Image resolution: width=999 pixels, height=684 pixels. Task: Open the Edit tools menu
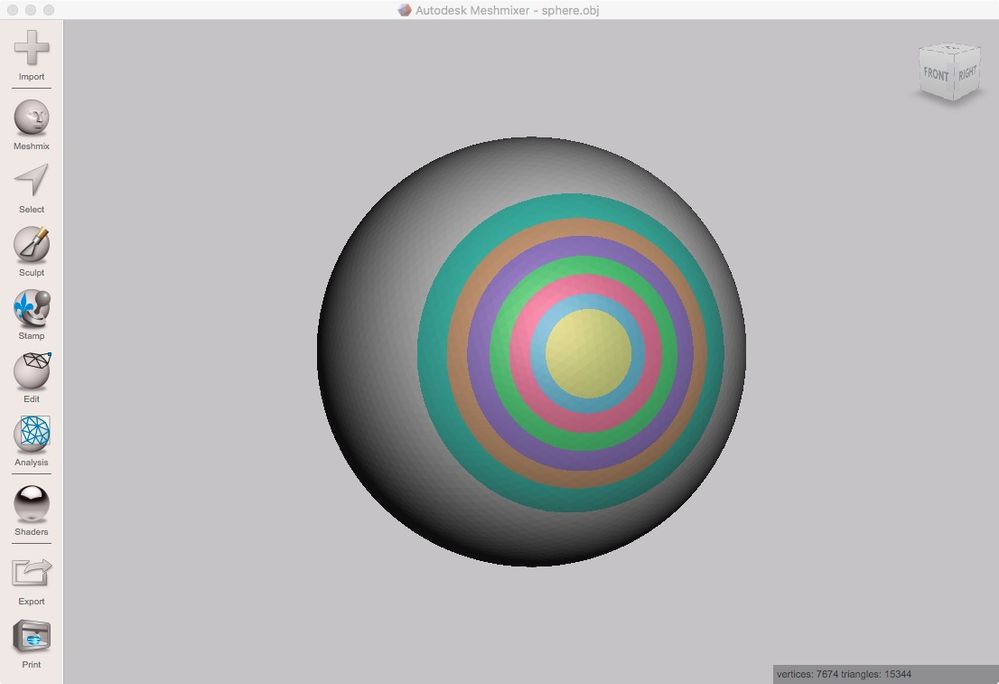click(x=31, y=378)
